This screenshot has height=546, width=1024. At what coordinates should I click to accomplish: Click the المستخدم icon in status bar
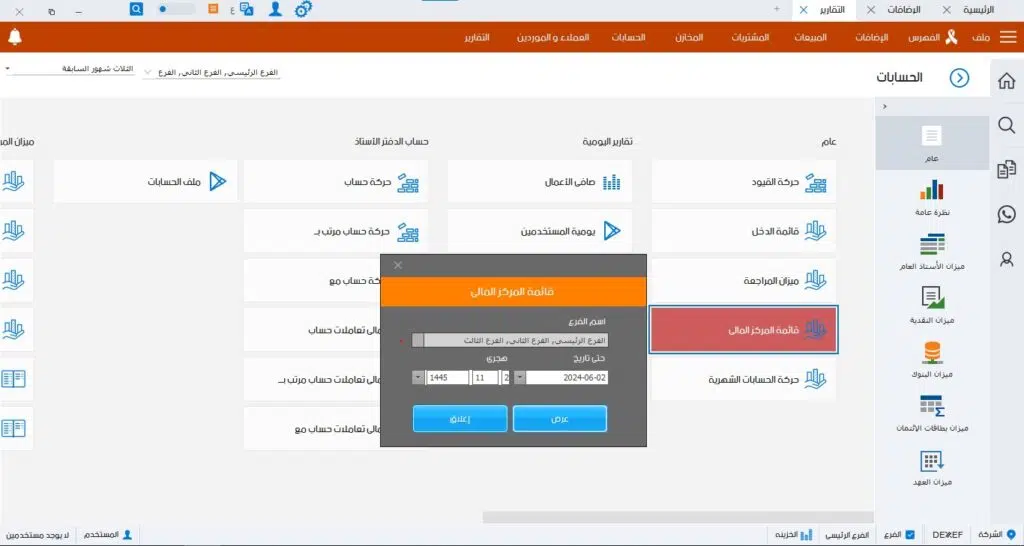point(127,535)
